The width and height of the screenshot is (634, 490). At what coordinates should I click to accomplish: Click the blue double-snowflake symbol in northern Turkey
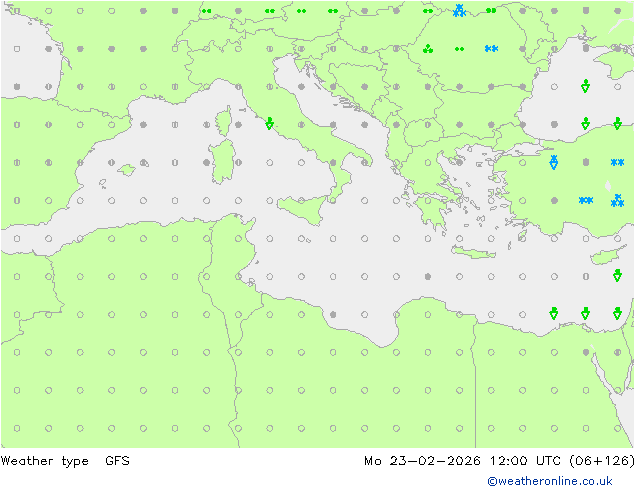tap(617, 163)
